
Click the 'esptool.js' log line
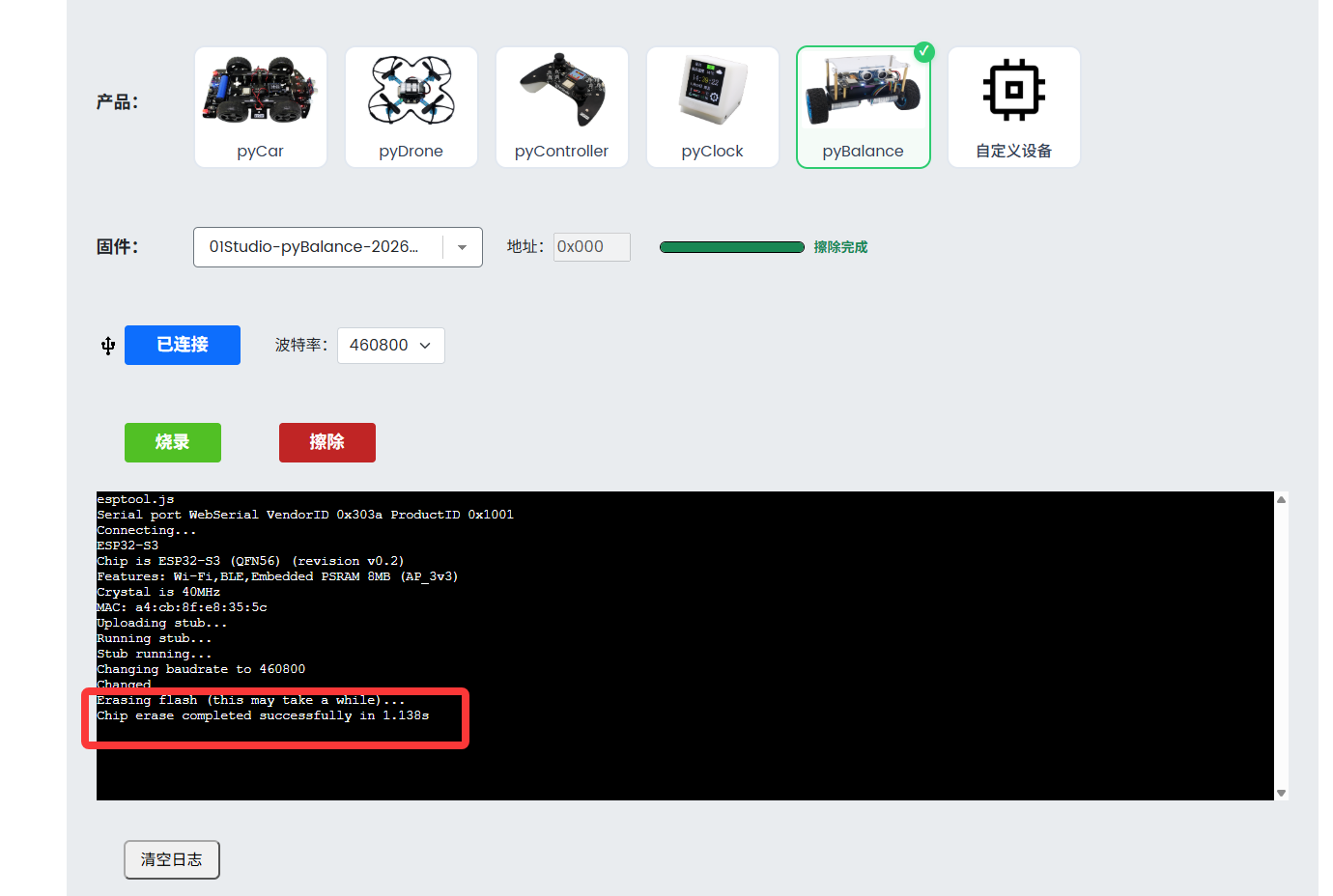point(135,499)
